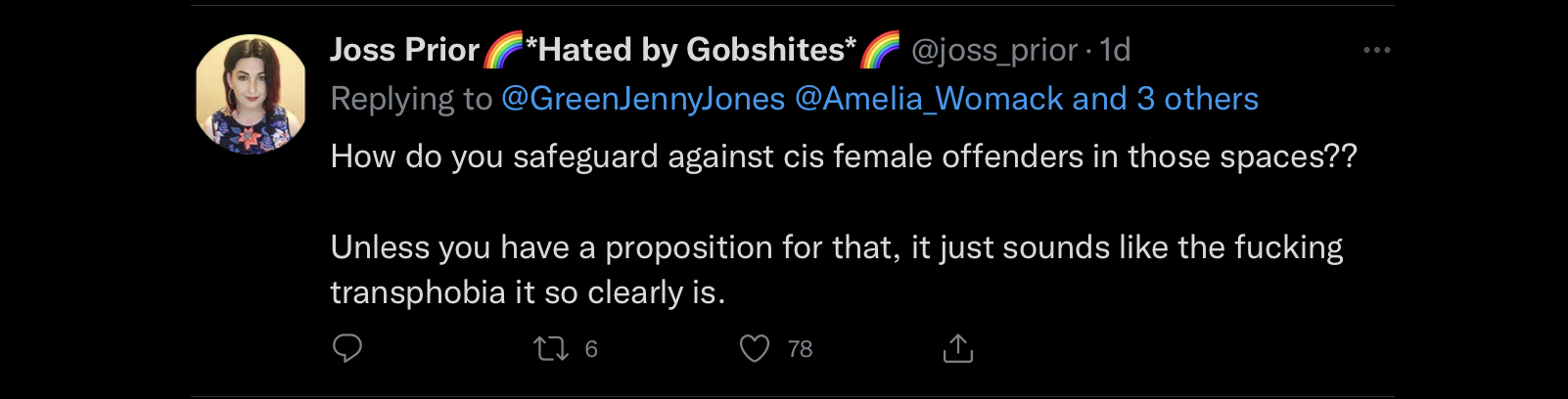Click the retweet count 6
Viewport: 1568px width, 399px height.
(x=591, y=349)
